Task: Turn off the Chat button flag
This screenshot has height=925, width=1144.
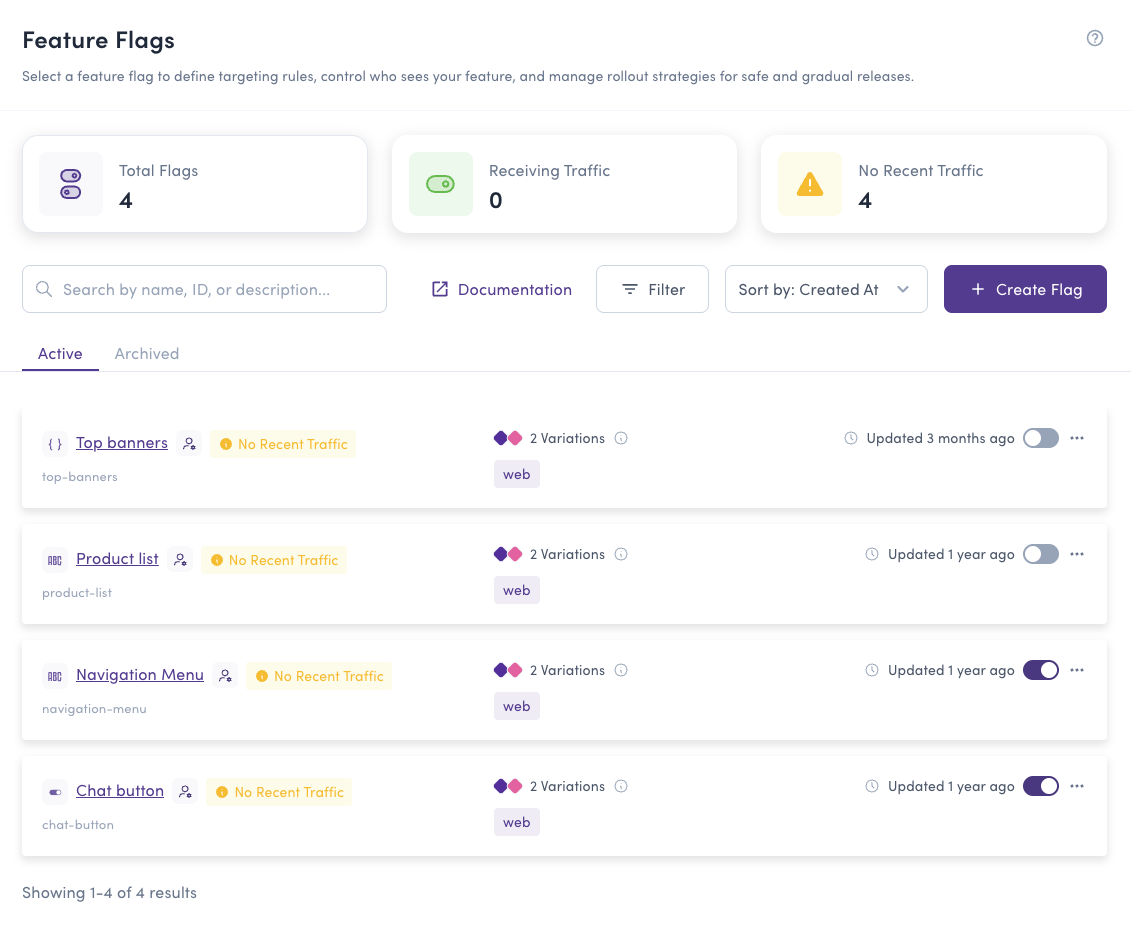Action: [x=1040, y=786]
